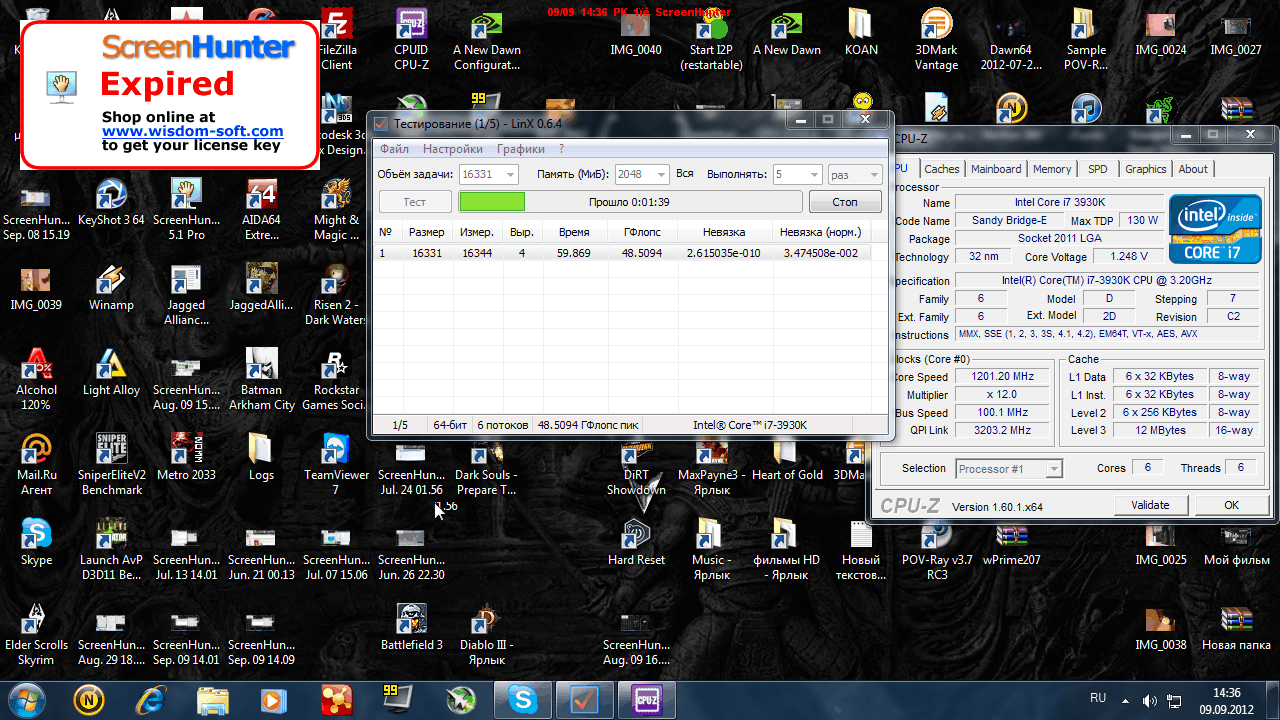Click the Internet Explorer taskbar icon
Image resolution: width=1280 pixels, height=720 pixels.
click(152, 699)
